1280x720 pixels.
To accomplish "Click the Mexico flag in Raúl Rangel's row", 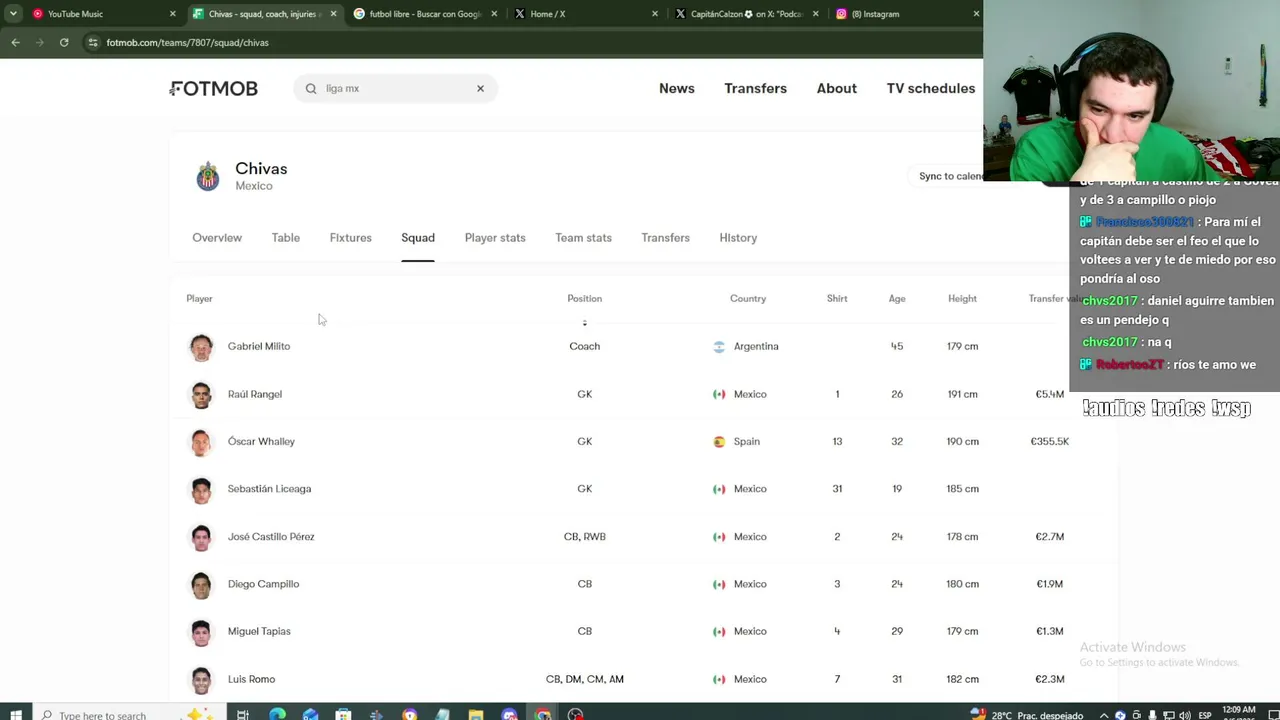I will (719, 394).
